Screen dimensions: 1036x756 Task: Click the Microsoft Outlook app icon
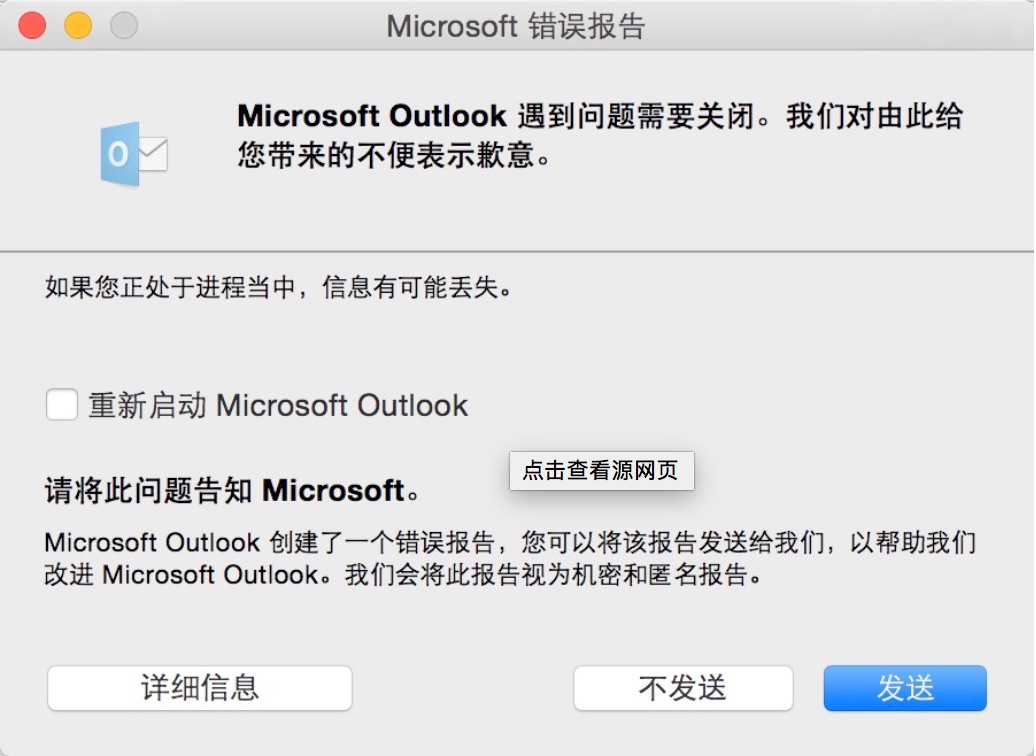[x=133, y=154]
